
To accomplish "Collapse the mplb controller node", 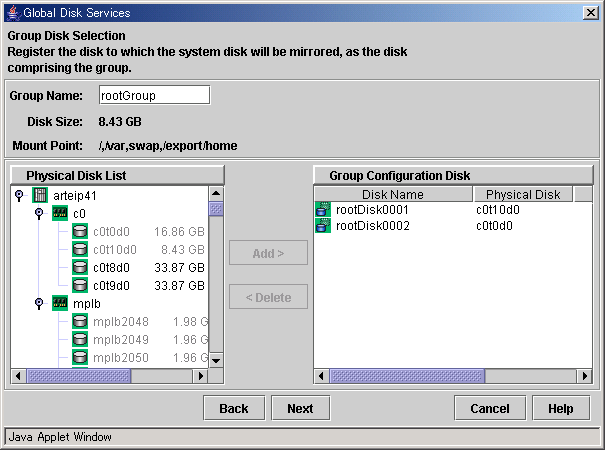I will click(39, 303).
